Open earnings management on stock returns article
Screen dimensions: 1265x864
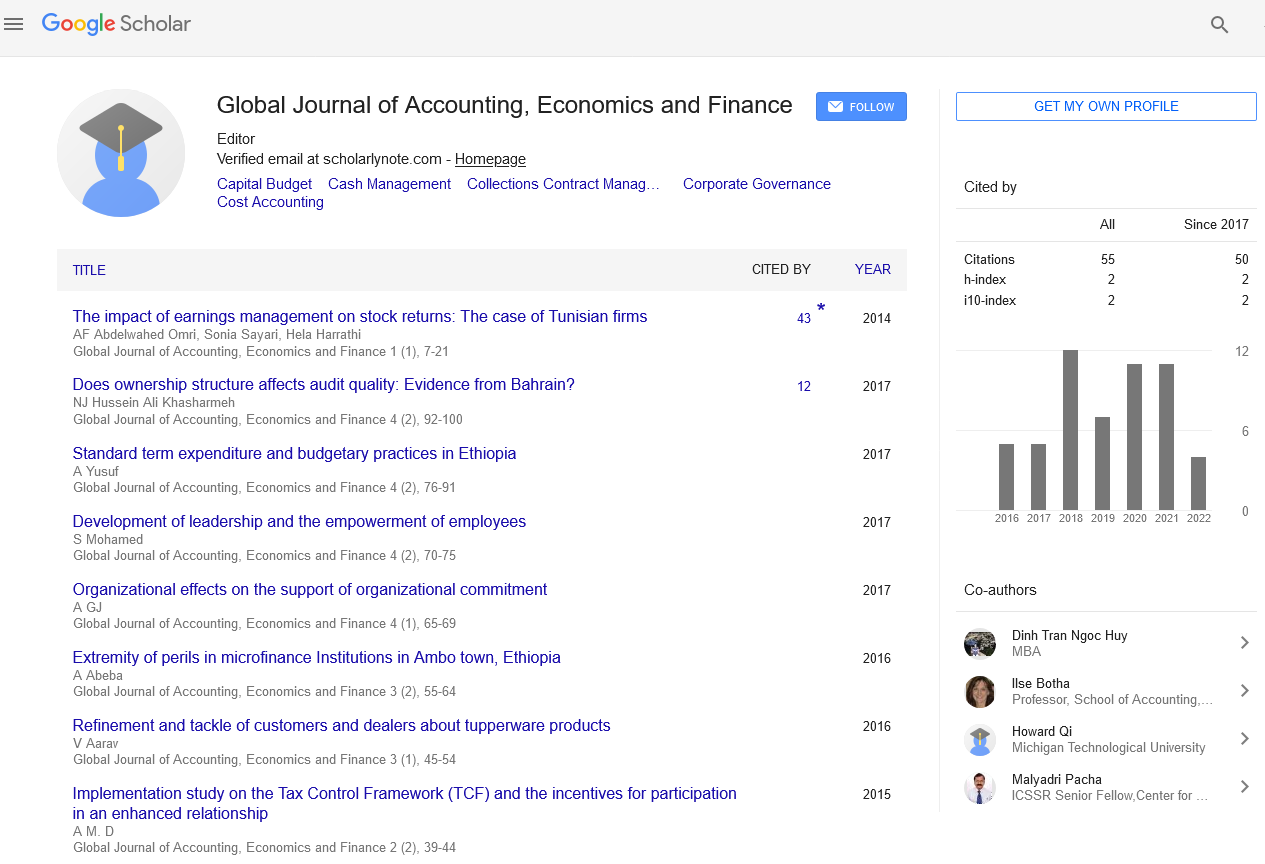pos(360,316)
